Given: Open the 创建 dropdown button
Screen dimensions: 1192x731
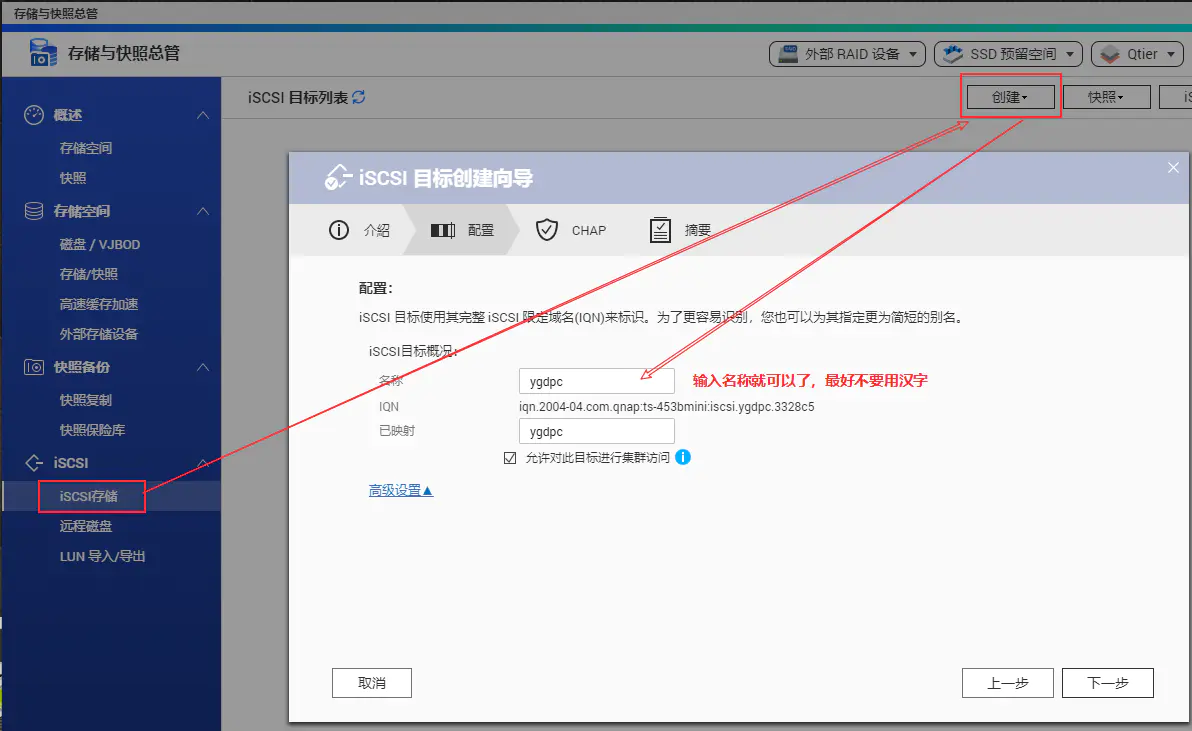Looking at the screenshot, I should 1010,97.
